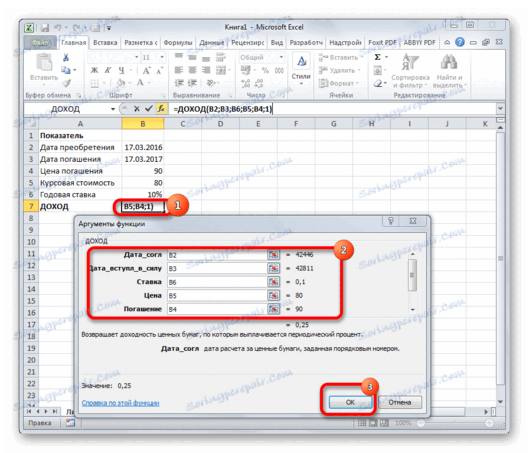This screenshot has height=453, width=529.
Task: Open Найти и выделить binoculars menu
Action: pyautogui.click(x=449, y=71)
